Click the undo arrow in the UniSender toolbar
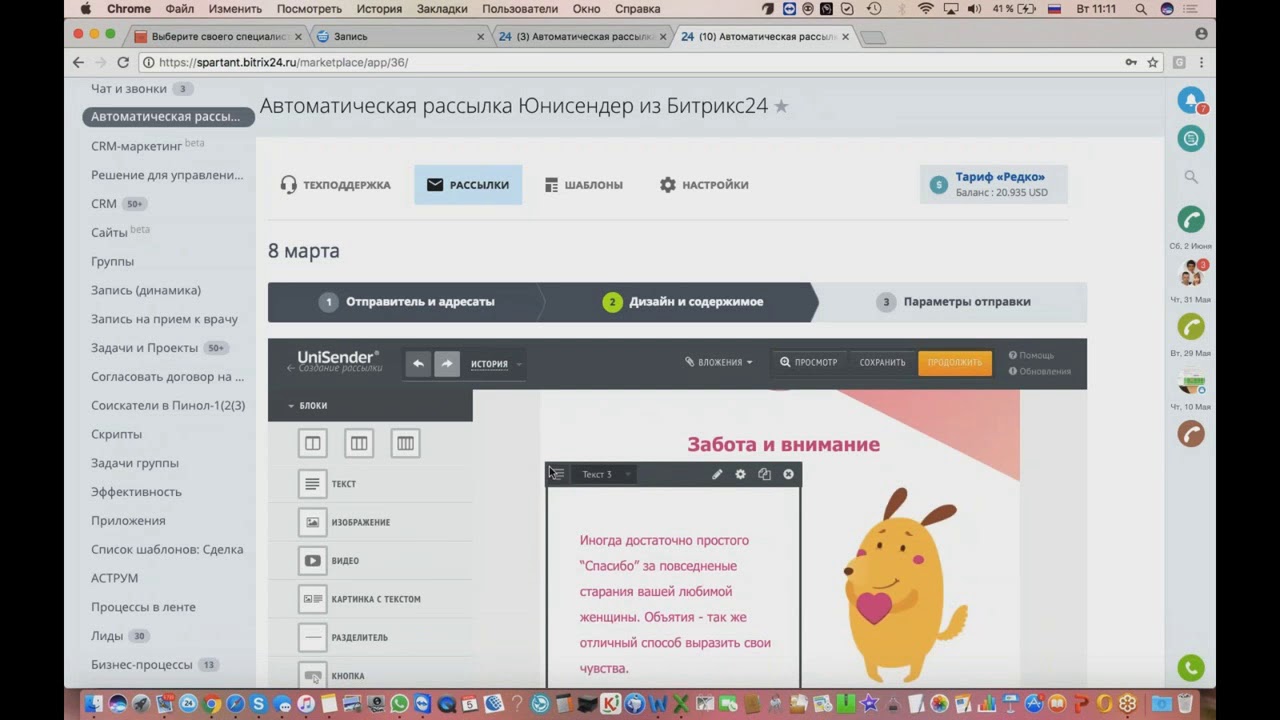This screenshot has width=1280, height=720. pos(418,364)
